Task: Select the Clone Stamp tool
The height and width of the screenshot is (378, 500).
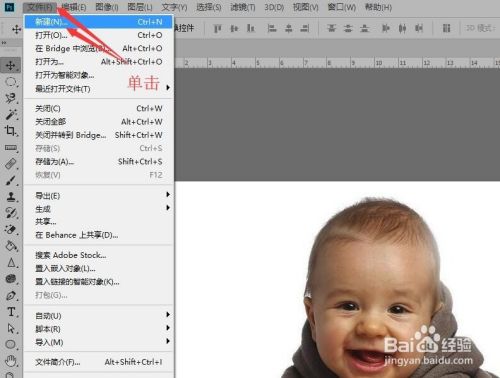Action: [x=11, y=197]
